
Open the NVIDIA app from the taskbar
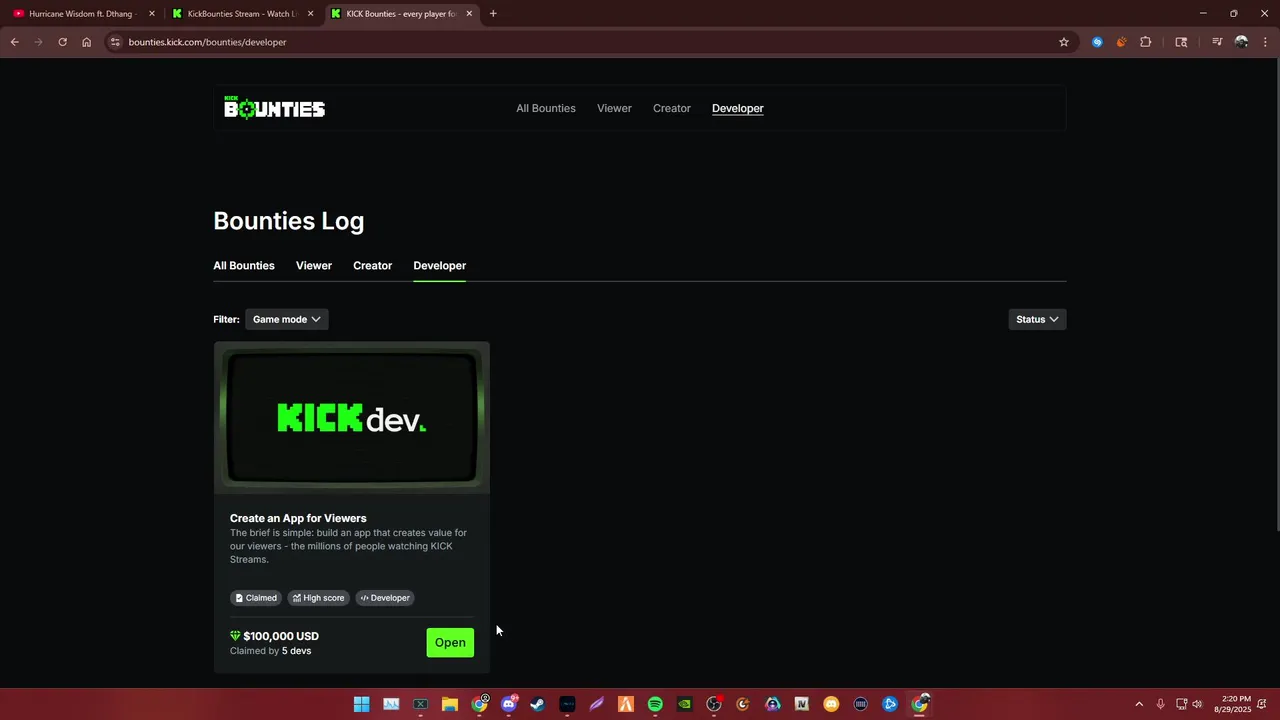point(684,704)
